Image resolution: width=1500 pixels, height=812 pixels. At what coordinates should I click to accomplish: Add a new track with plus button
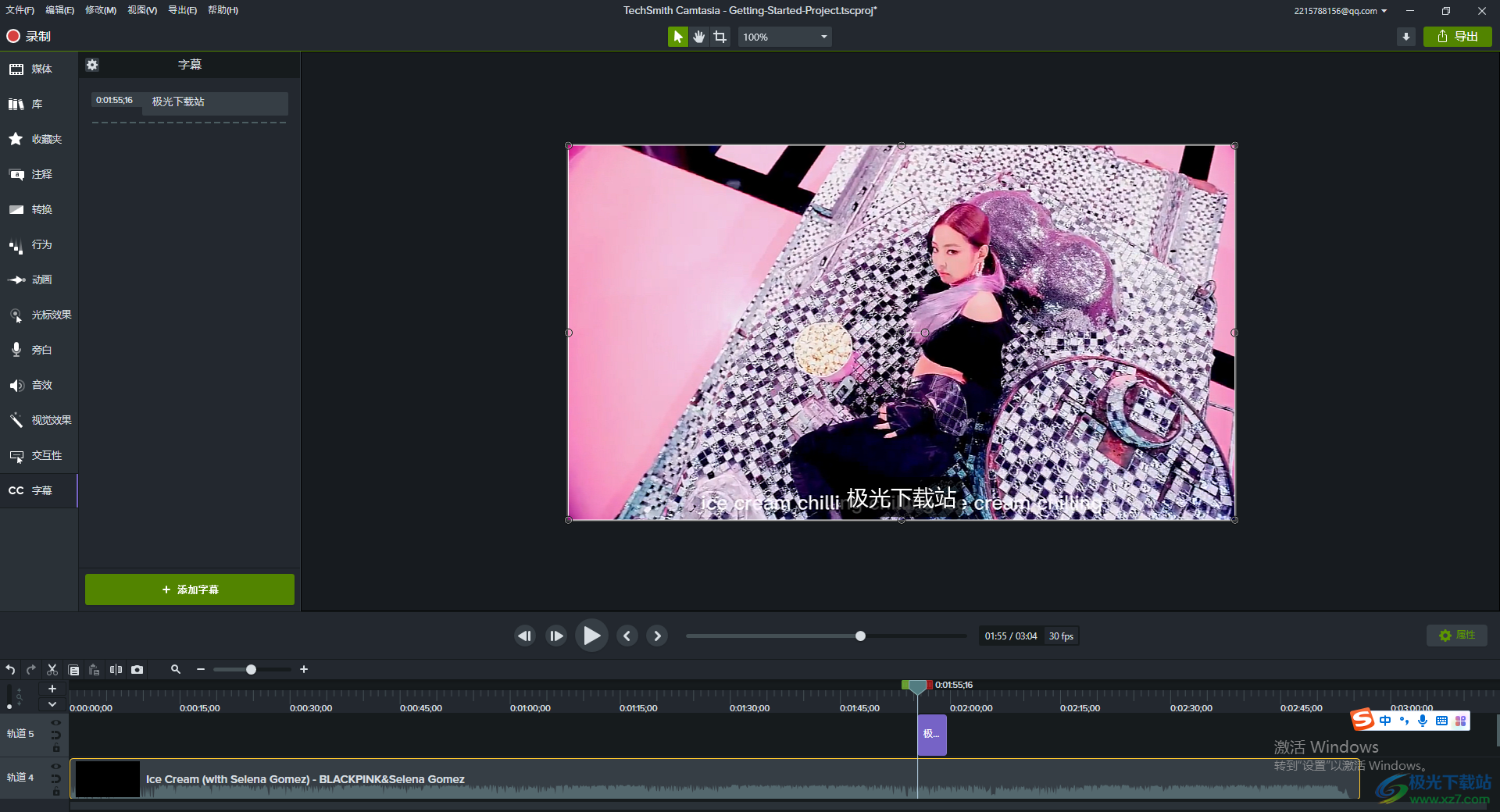52,689
